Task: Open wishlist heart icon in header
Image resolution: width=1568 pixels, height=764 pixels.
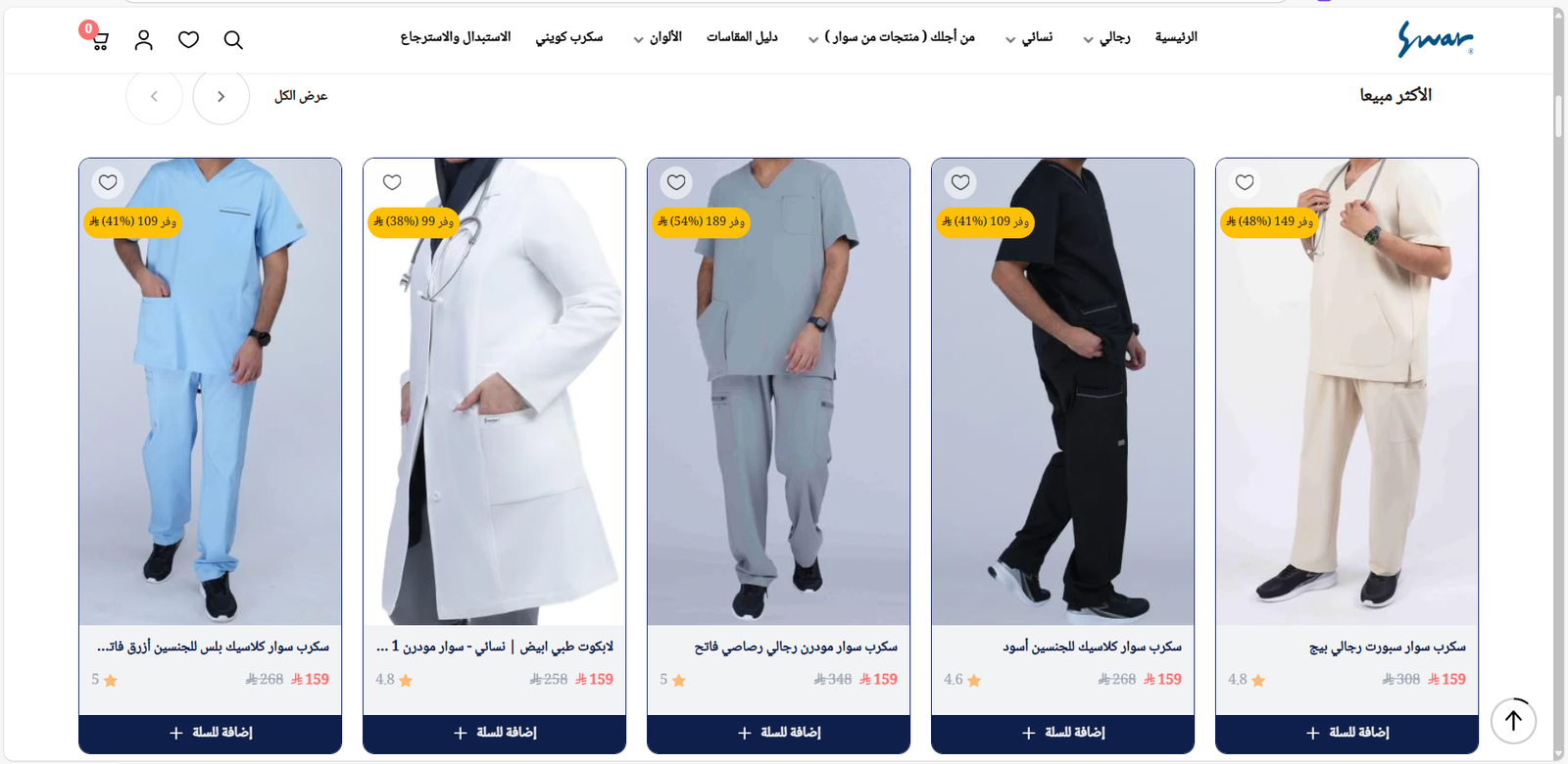Action: (188, 39)
